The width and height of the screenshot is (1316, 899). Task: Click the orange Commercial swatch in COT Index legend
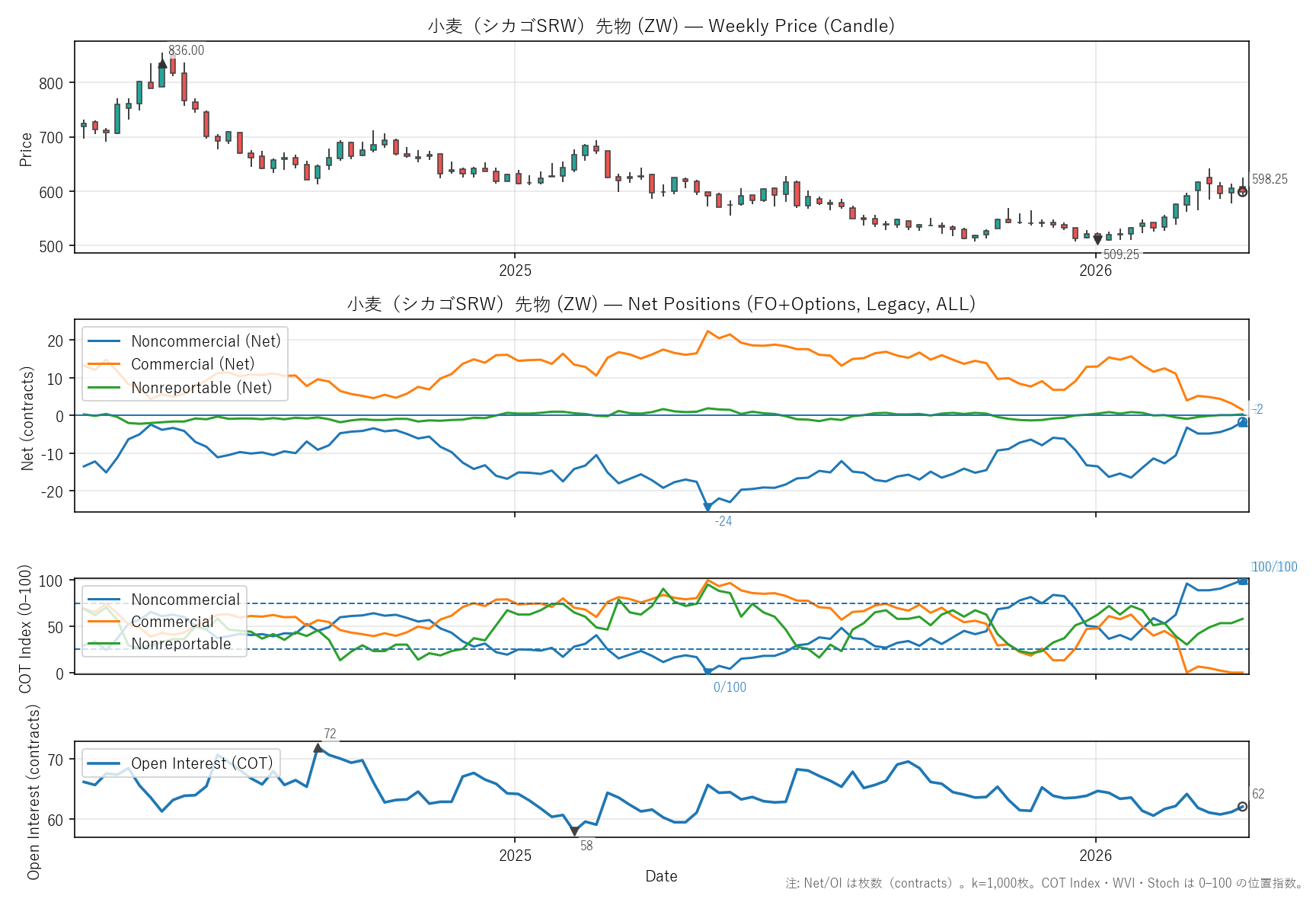coord(104,622)
